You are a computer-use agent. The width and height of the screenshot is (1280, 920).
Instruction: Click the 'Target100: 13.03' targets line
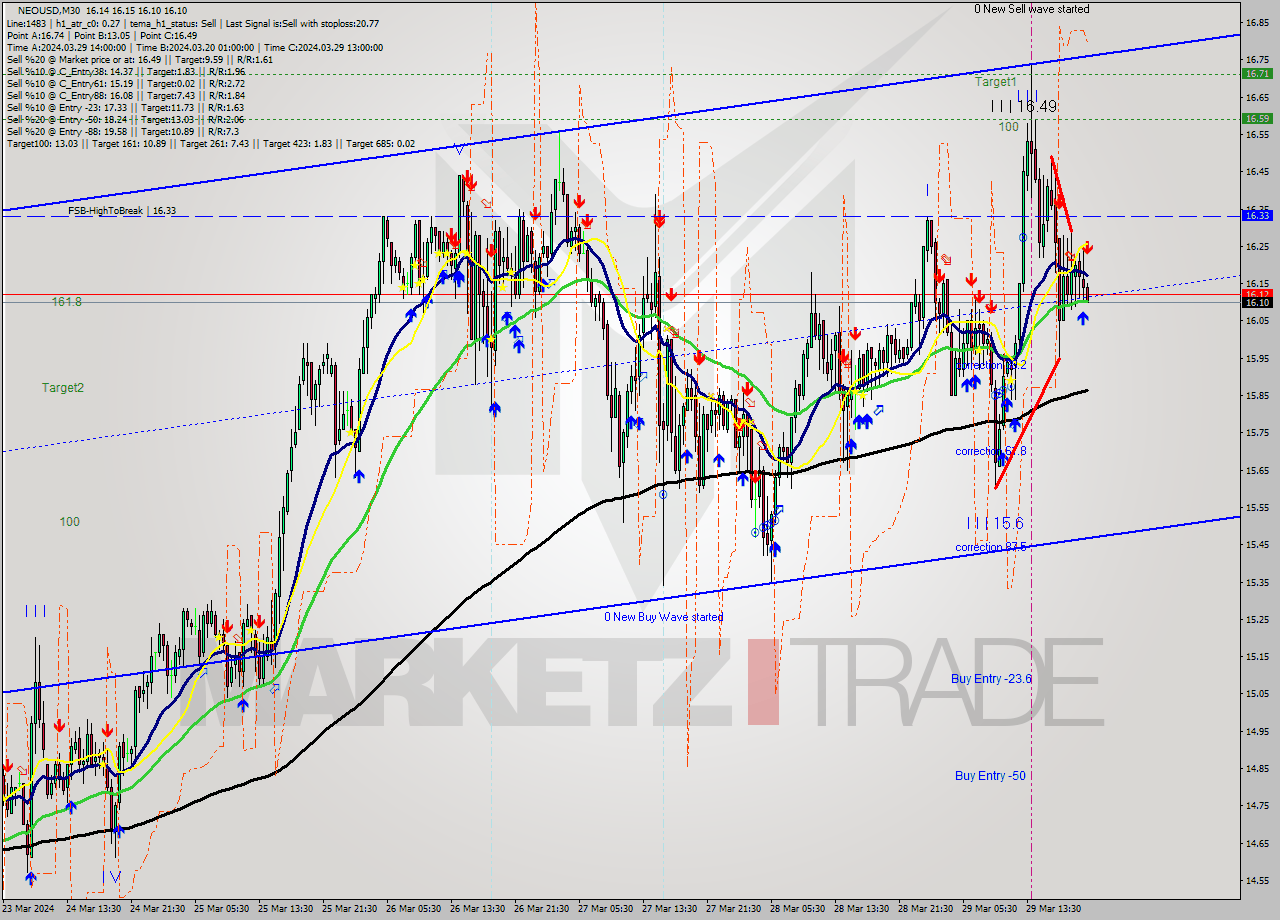pos(210,144)
